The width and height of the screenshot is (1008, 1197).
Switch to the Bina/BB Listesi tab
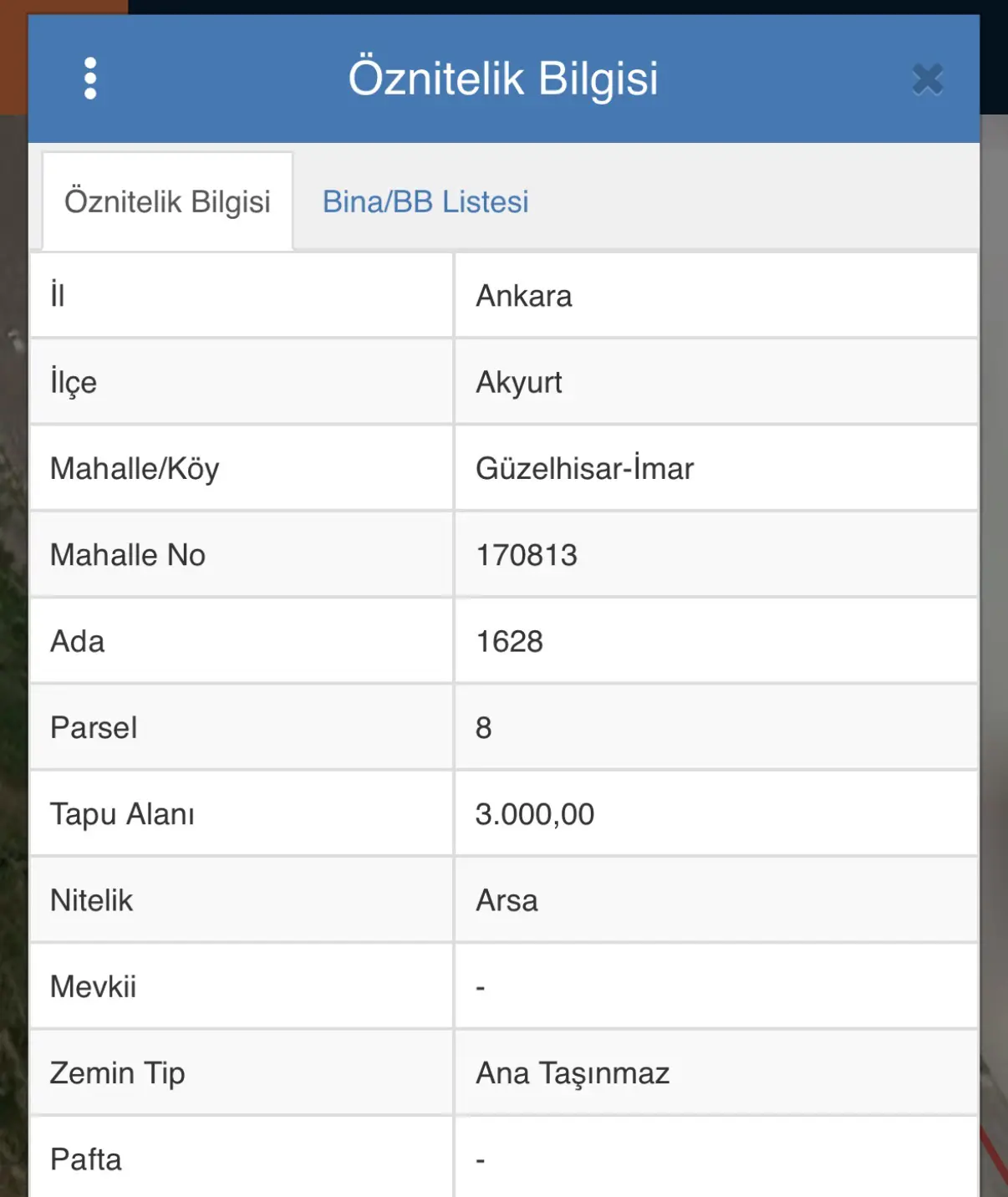(x=425, y=201)
